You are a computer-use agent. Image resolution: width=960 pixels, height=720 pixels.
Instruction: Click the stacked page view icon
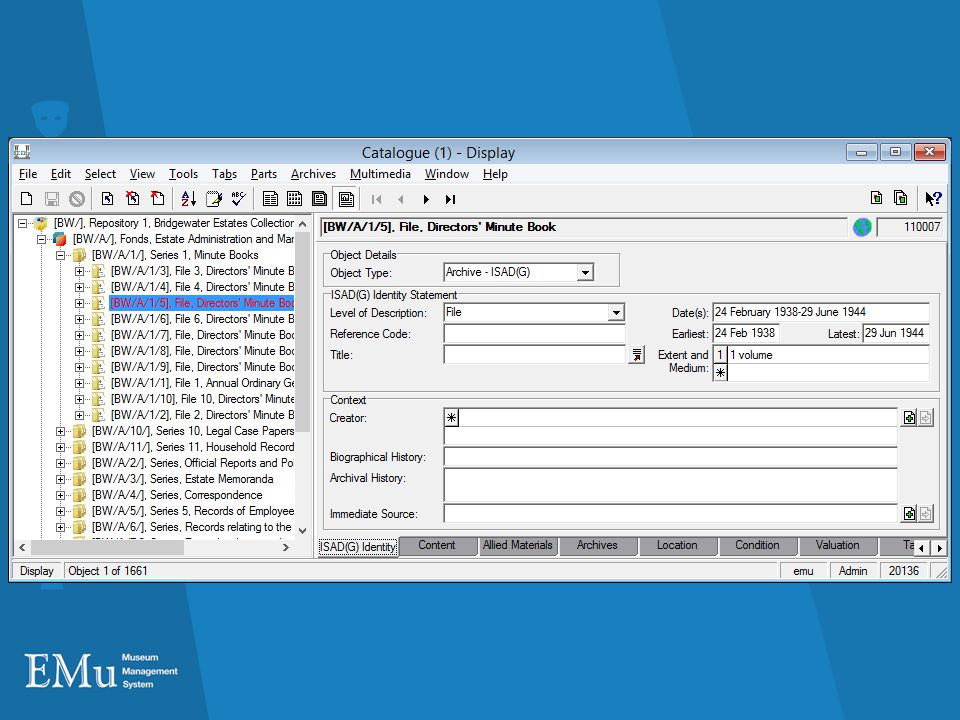320,198
